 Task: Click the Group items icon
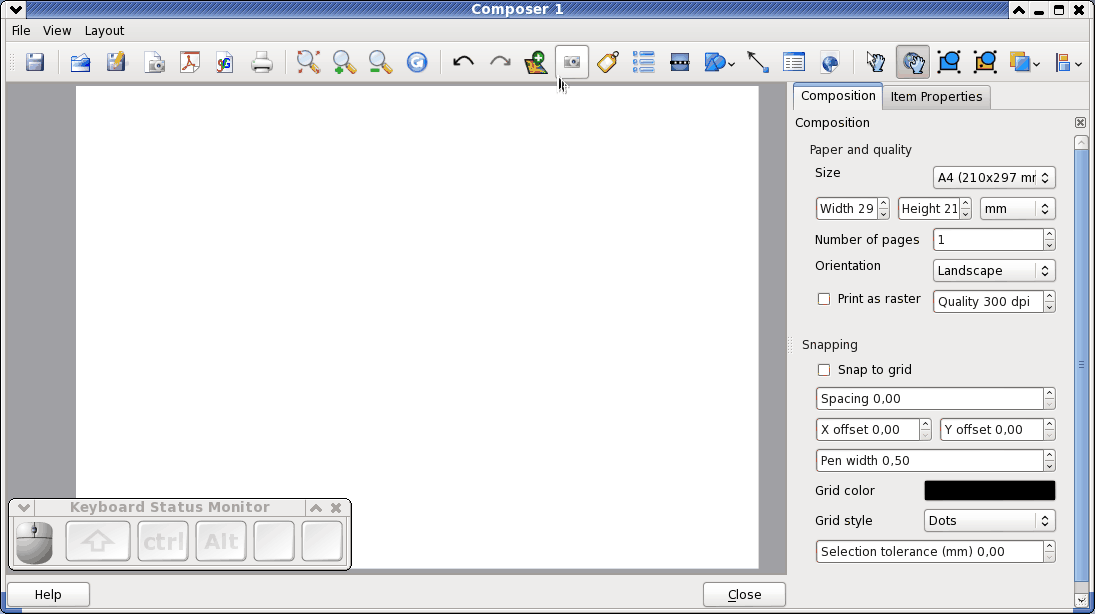point(949,62)
